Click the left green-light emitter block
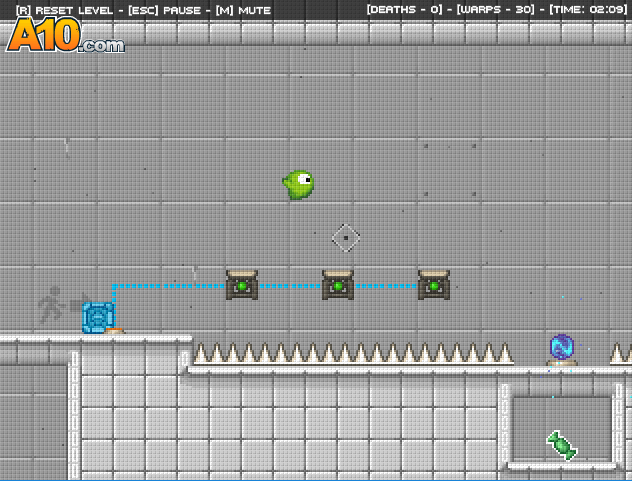632x481 pixels. tap(242, 285)
